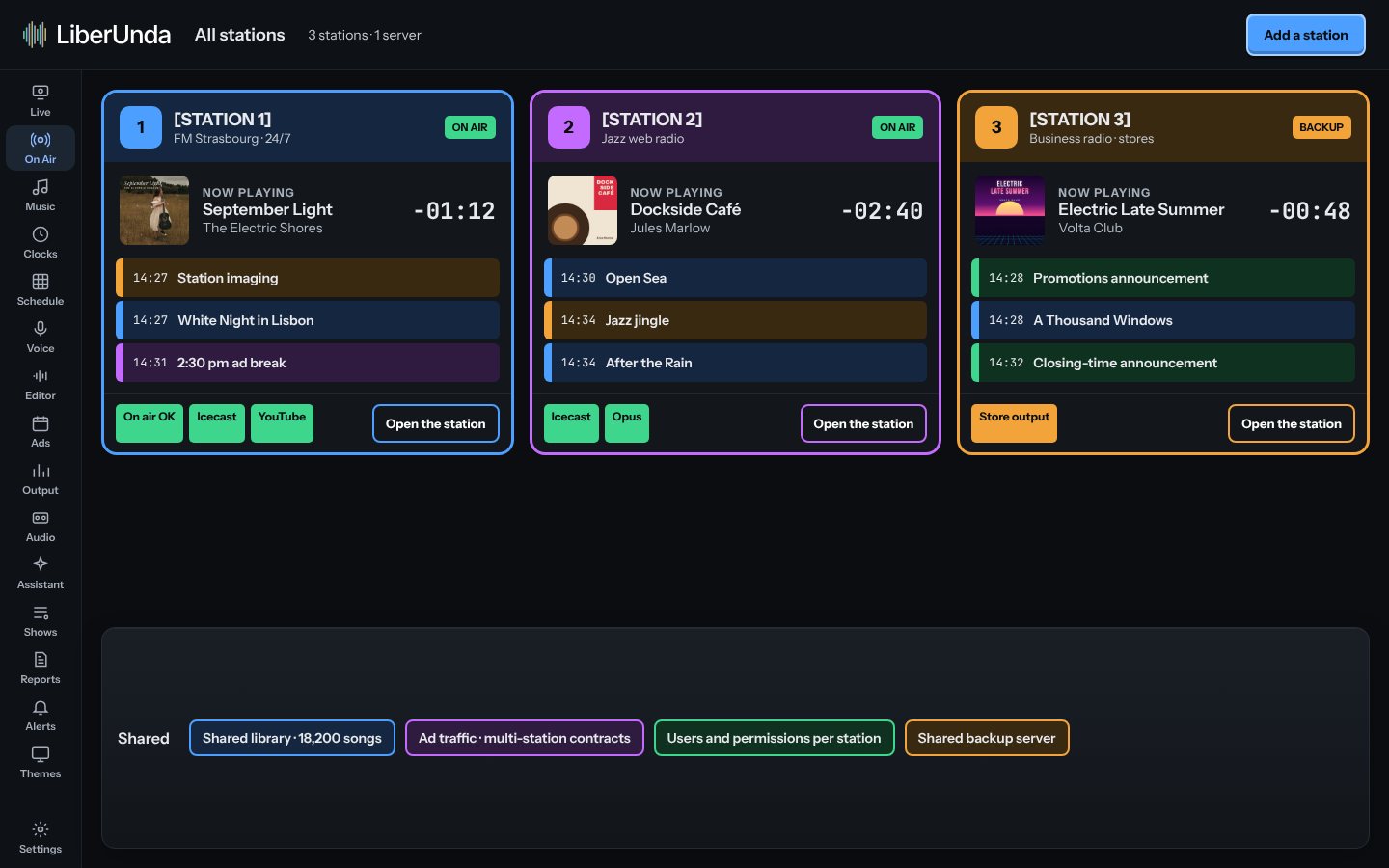Image resolution: width=1389 pixels, height=868 pixels.
Task: Select the YouTube output tag
Action: pos(282,423)
